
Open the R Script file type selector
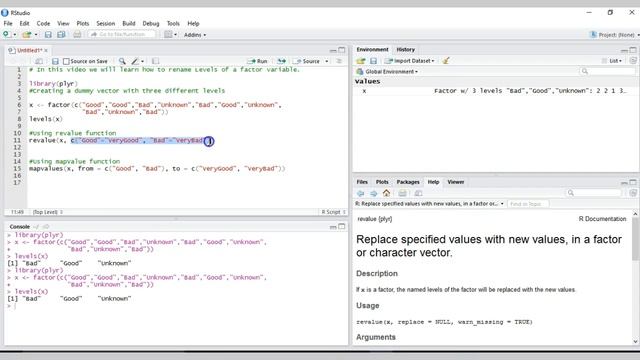click(333, 212)
